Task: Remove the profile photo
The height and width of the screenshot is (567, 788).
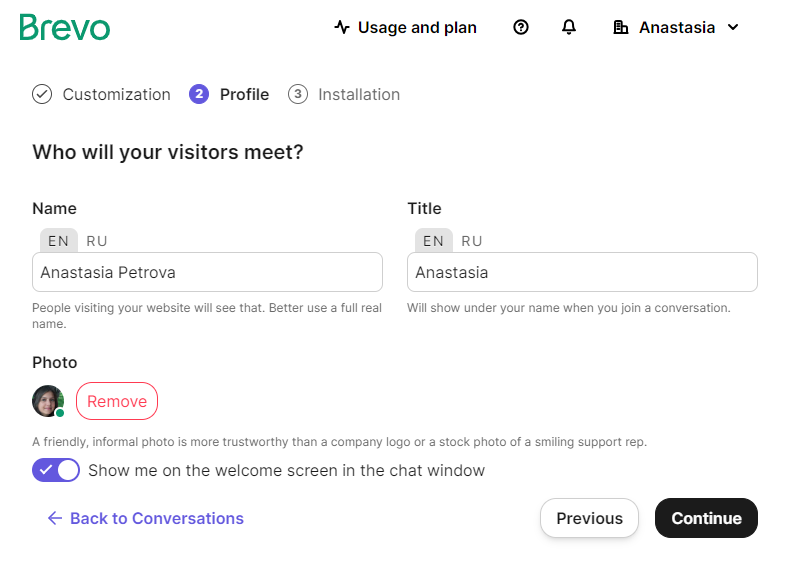Action: 117,401
